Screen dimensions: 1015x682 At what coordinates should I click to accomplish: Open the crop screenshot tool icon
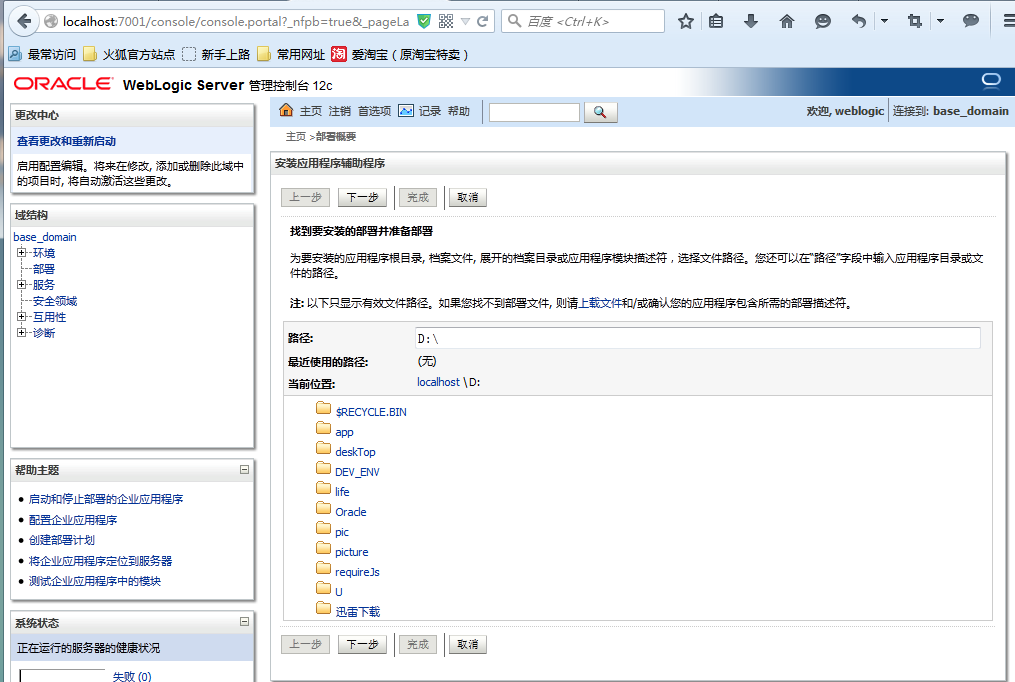point(915,21)
